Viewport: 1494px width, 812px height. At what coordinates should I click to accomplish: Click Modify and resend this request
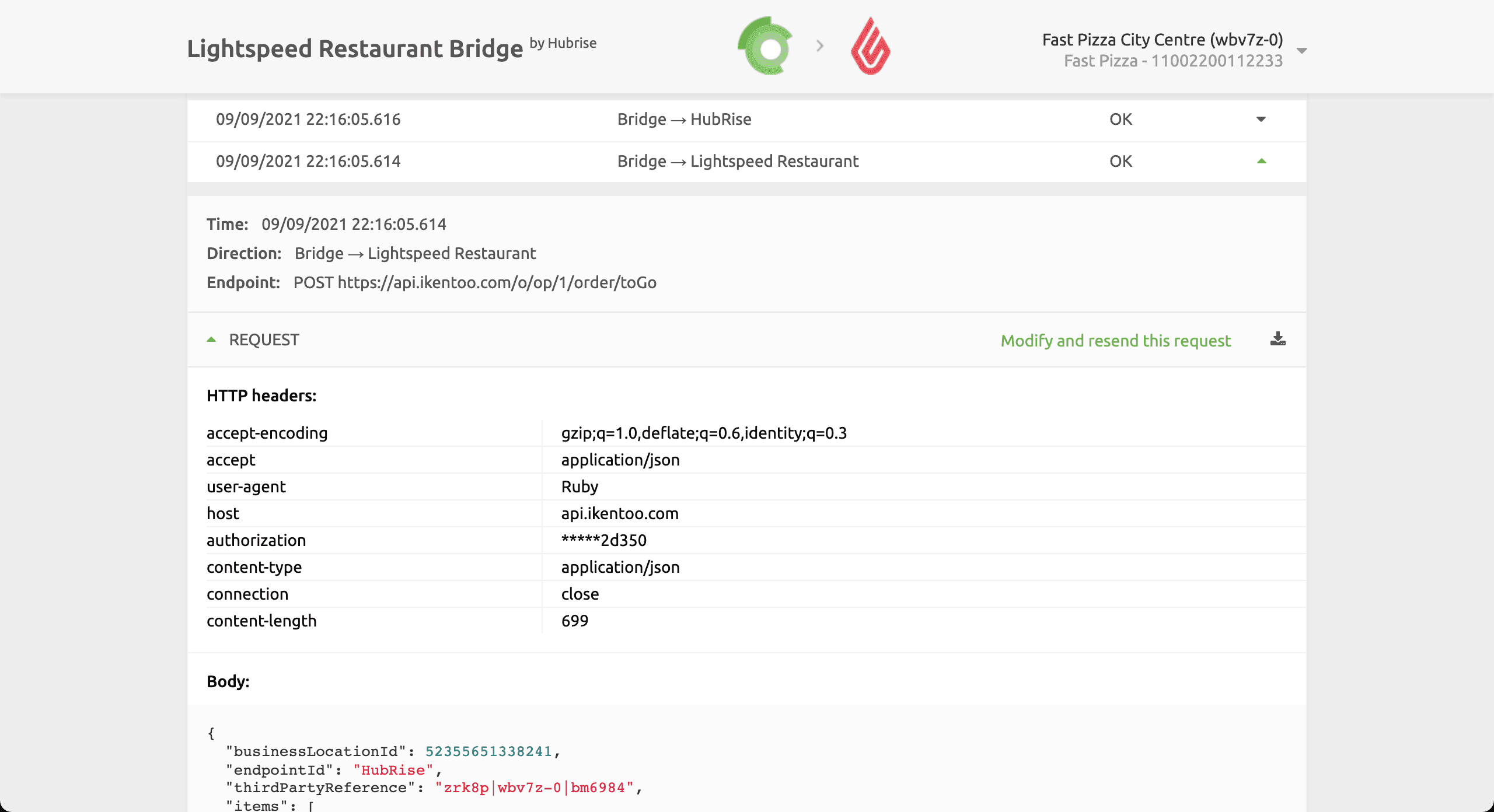tap(1115, 340)
